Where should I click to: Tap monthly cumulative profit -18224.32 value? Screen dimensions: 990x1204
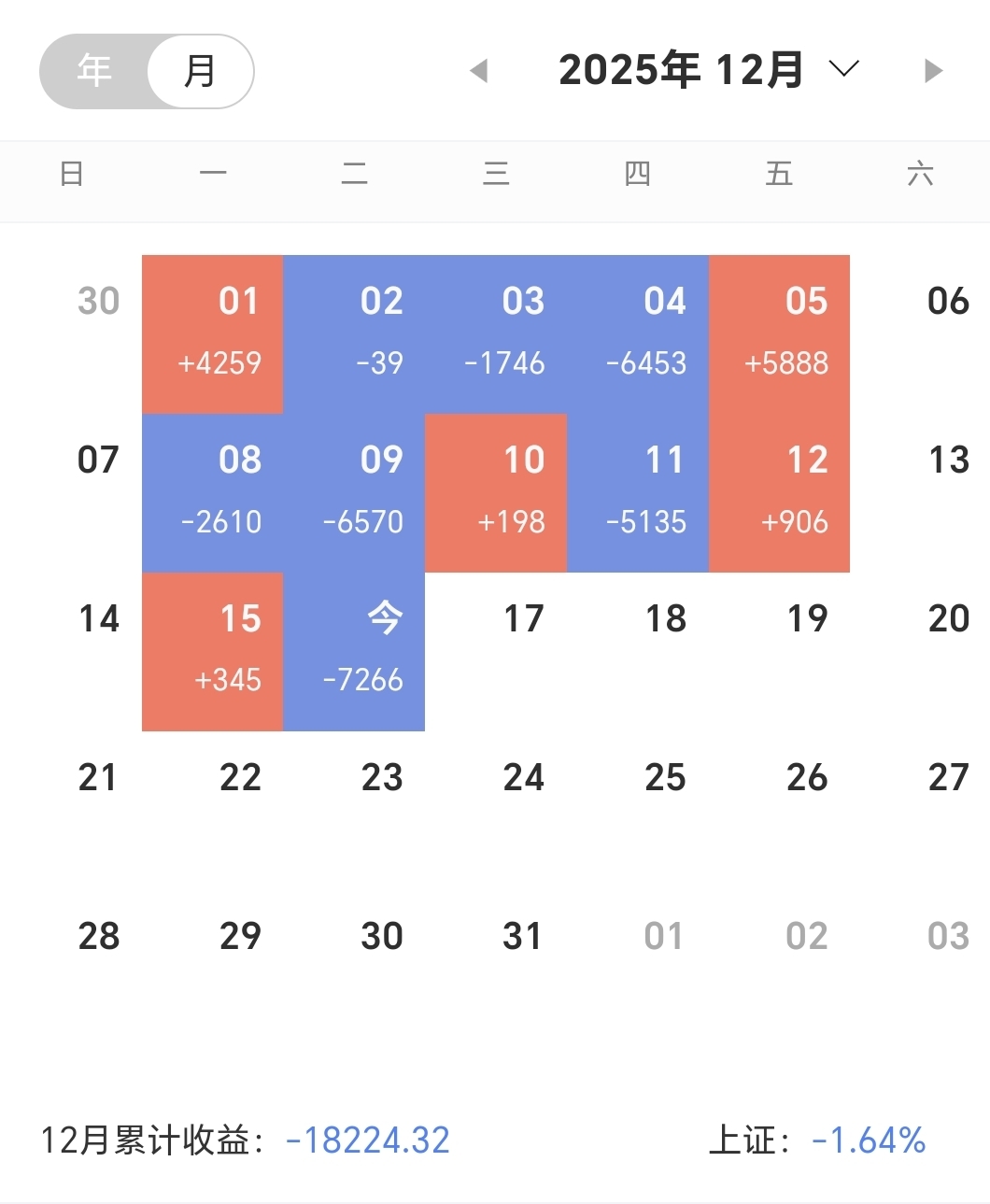point(368,1140)
